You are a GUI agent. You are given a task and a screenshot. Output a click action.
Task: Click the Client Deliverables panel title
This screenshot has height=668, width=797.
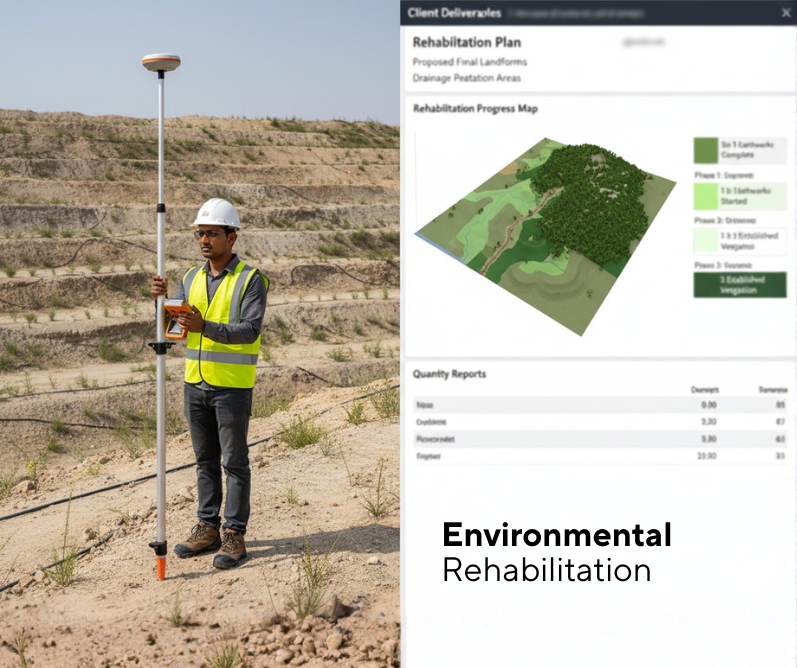point(456,13)
